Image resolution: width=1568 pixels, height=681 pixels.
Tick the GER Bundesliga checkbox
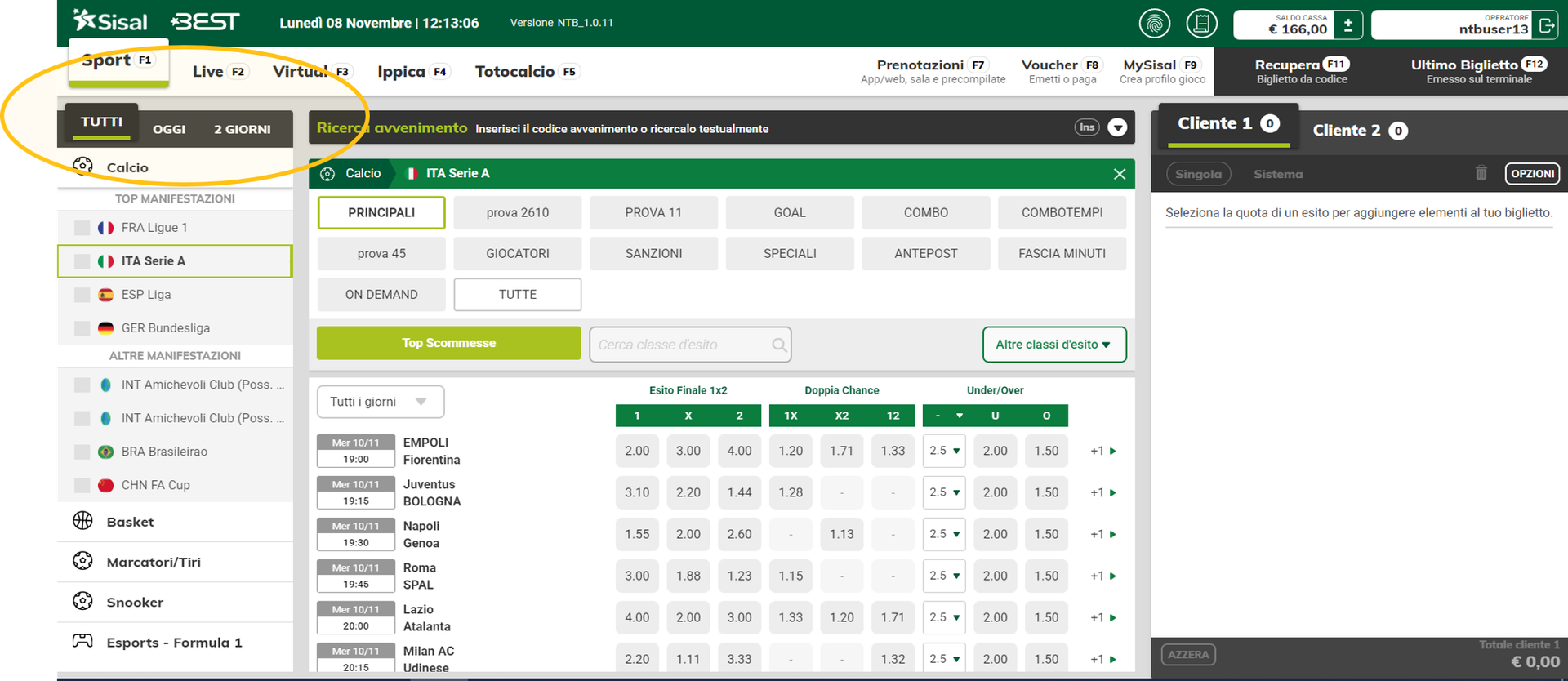click(82, 328)
